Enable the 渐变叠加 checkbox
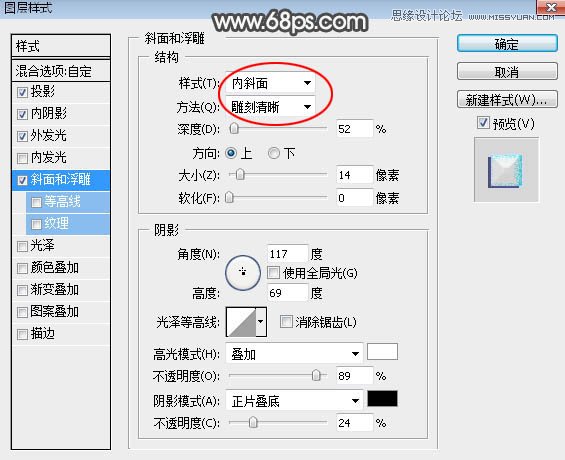 point(22,290)
